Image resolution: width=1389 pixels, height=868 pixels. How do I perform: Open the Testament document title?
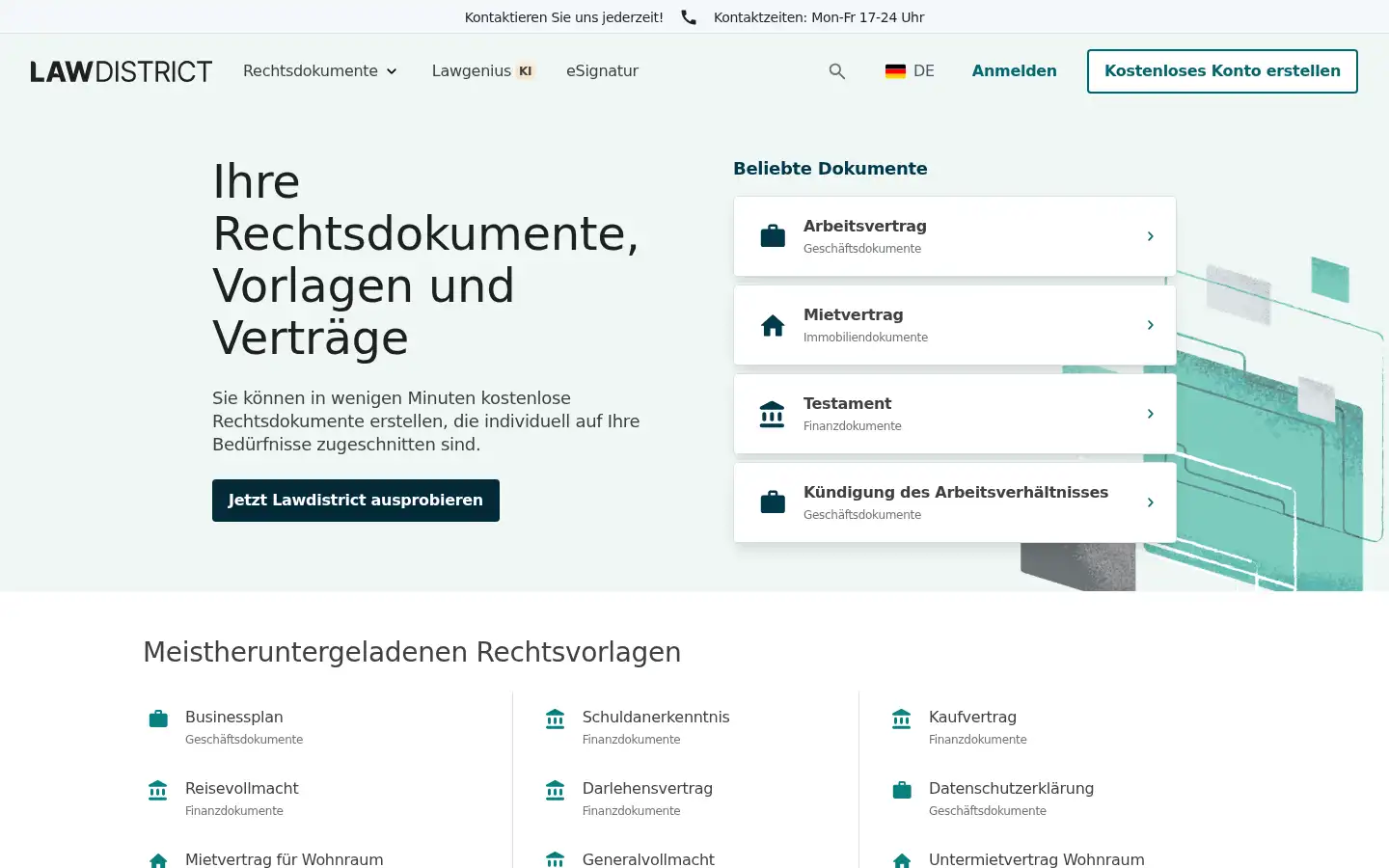coord(847,403)
